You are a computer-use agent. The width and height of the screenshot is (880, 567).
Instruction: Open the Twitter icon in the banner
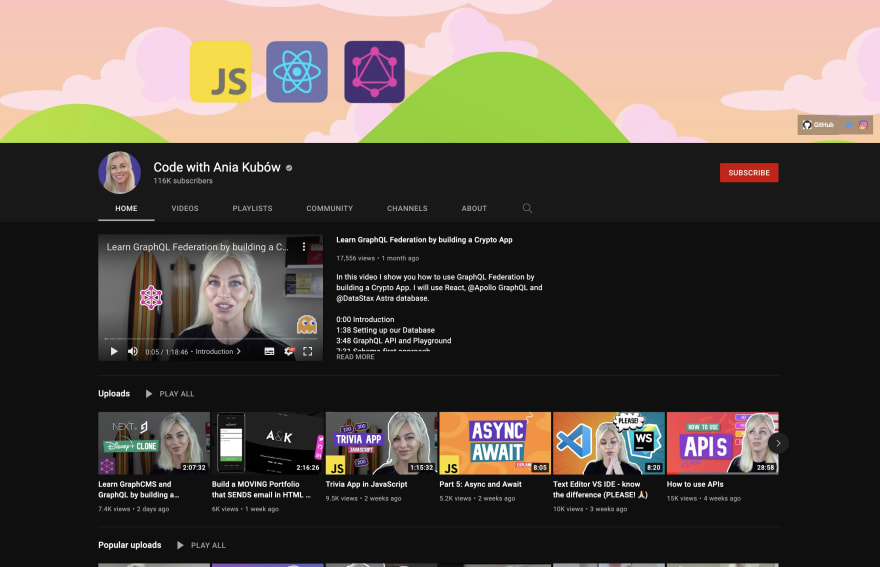pos(849,125)
